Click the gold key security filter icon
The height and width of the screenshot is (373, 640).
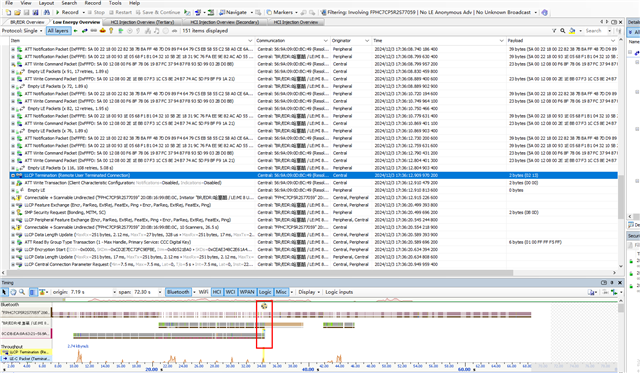[111, 31]
